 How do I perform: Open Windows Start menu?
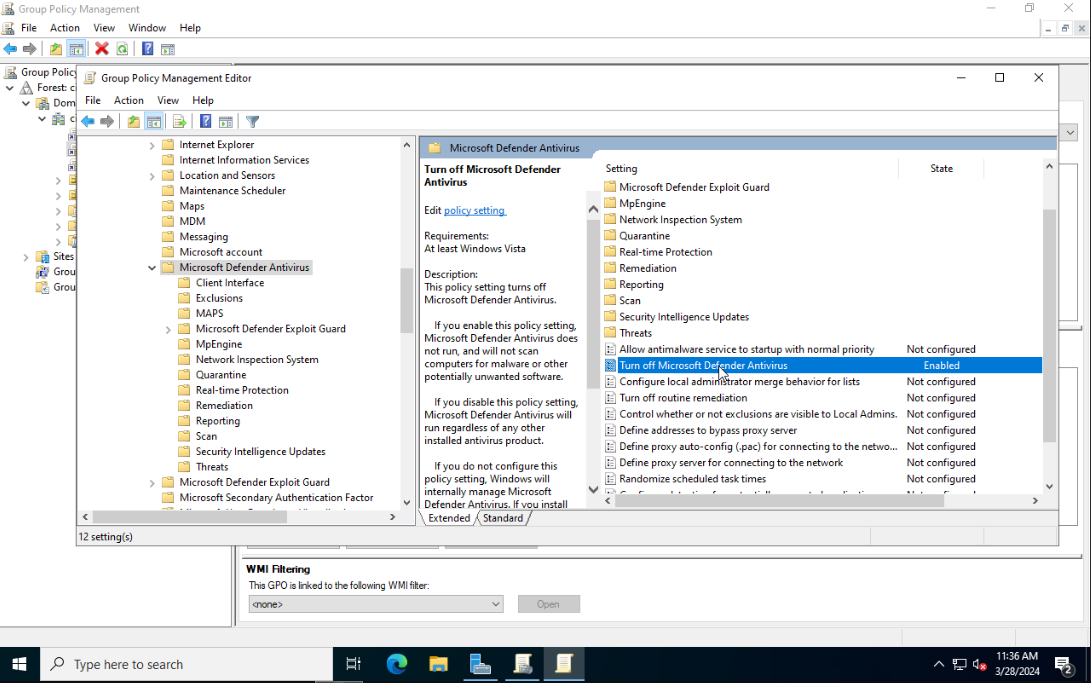click(19, 664)
